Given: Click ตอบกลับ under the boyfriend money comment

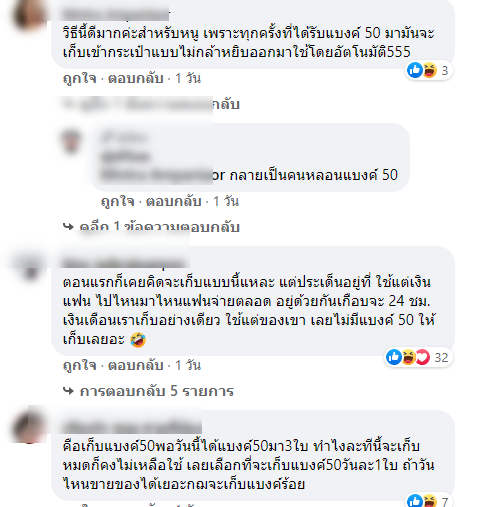Looking at the screenshot, I should [x=136, y=365].
